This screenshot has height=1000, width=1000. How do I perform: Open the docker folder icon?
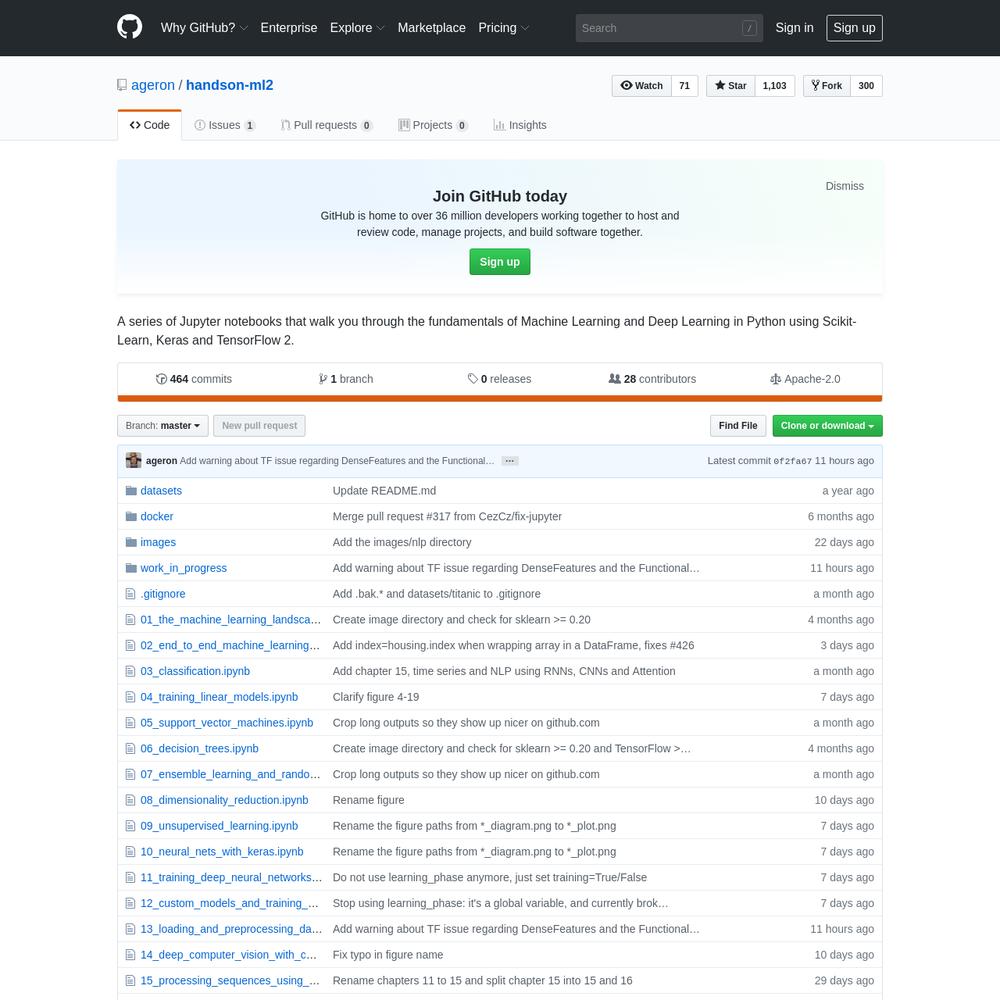click(131, 517)
